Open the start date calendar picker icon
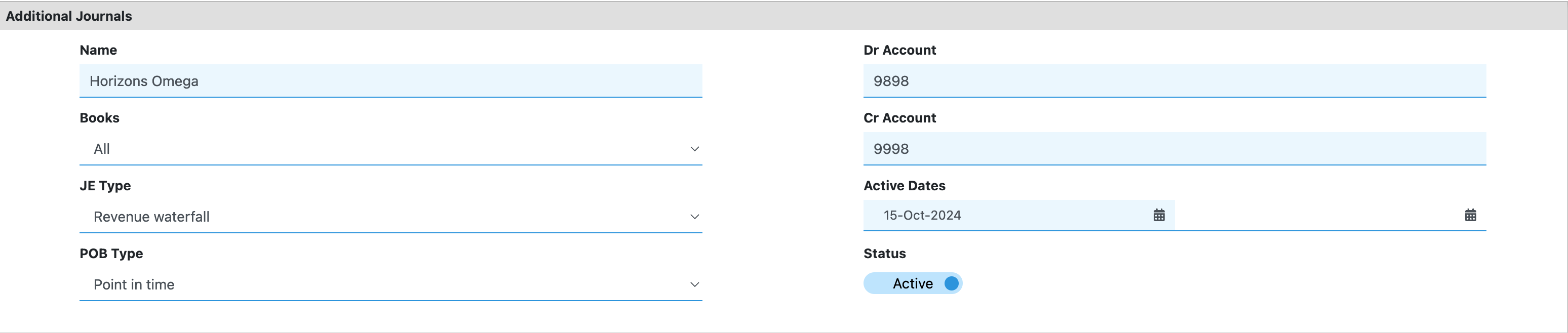The height and width of the screenshot is (333, 1568). [1159, 215]
